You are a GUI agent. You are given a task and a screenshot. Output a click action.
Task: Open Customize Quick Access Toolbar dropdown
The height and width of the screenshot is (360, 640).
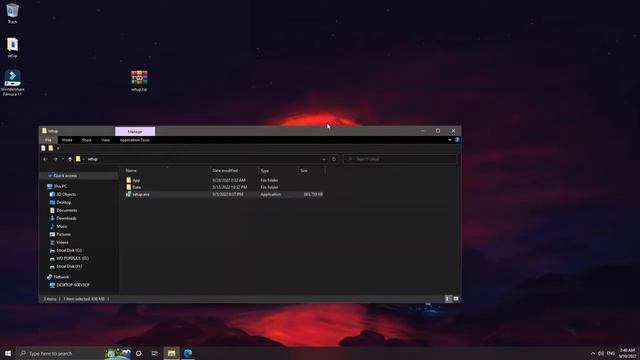[x=58, y=148]
